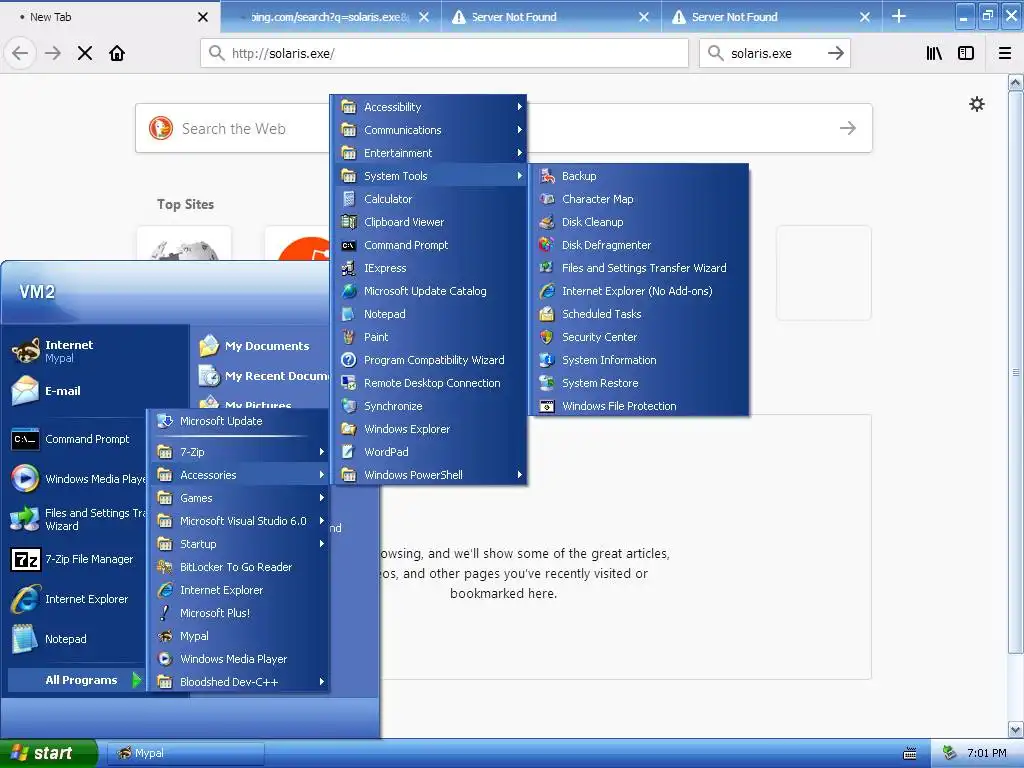Expand the 7-Zip programs folder
Screen dimensions: 1024x768
[x=239, y=452]
